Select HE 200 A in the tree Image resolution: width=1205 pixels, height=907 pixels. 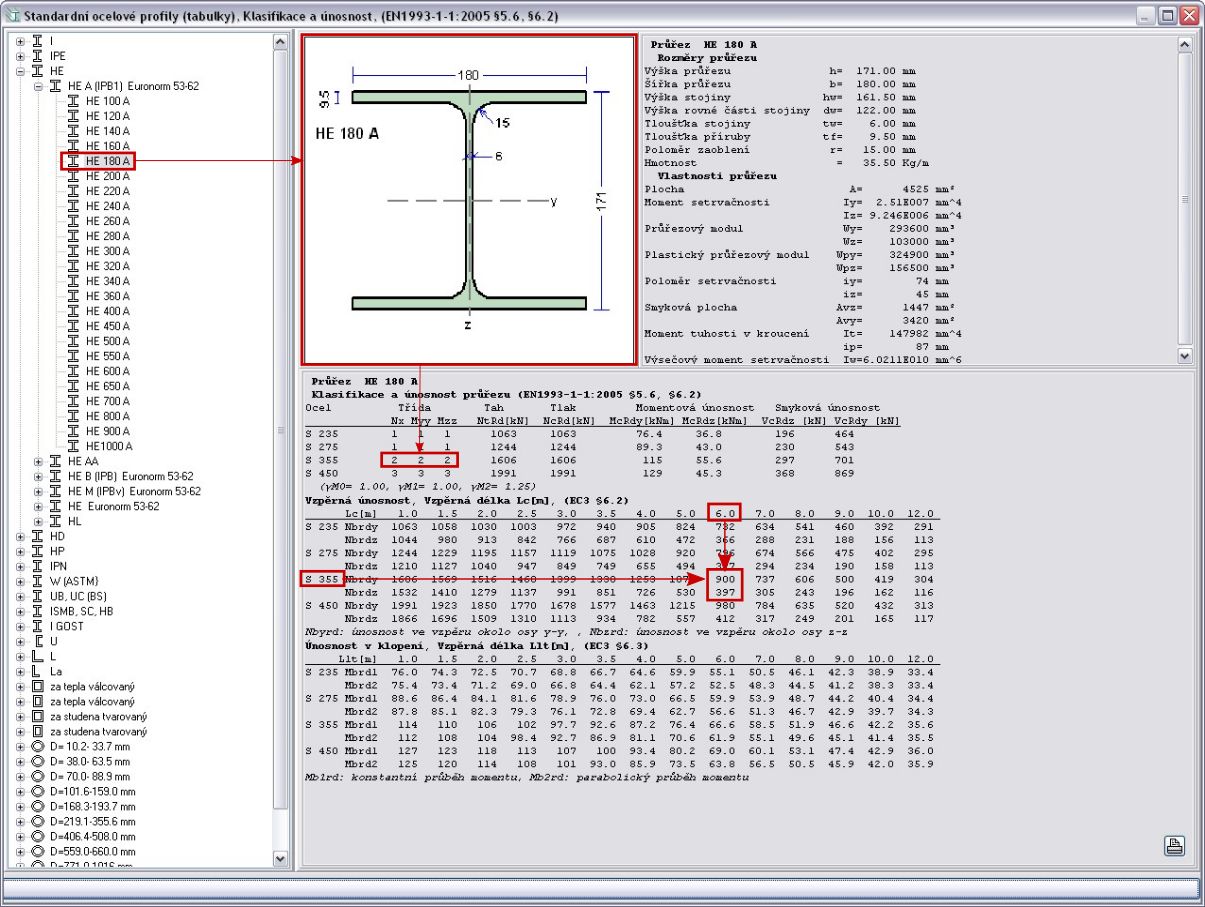pyautogui.click(x=107, y=176)
